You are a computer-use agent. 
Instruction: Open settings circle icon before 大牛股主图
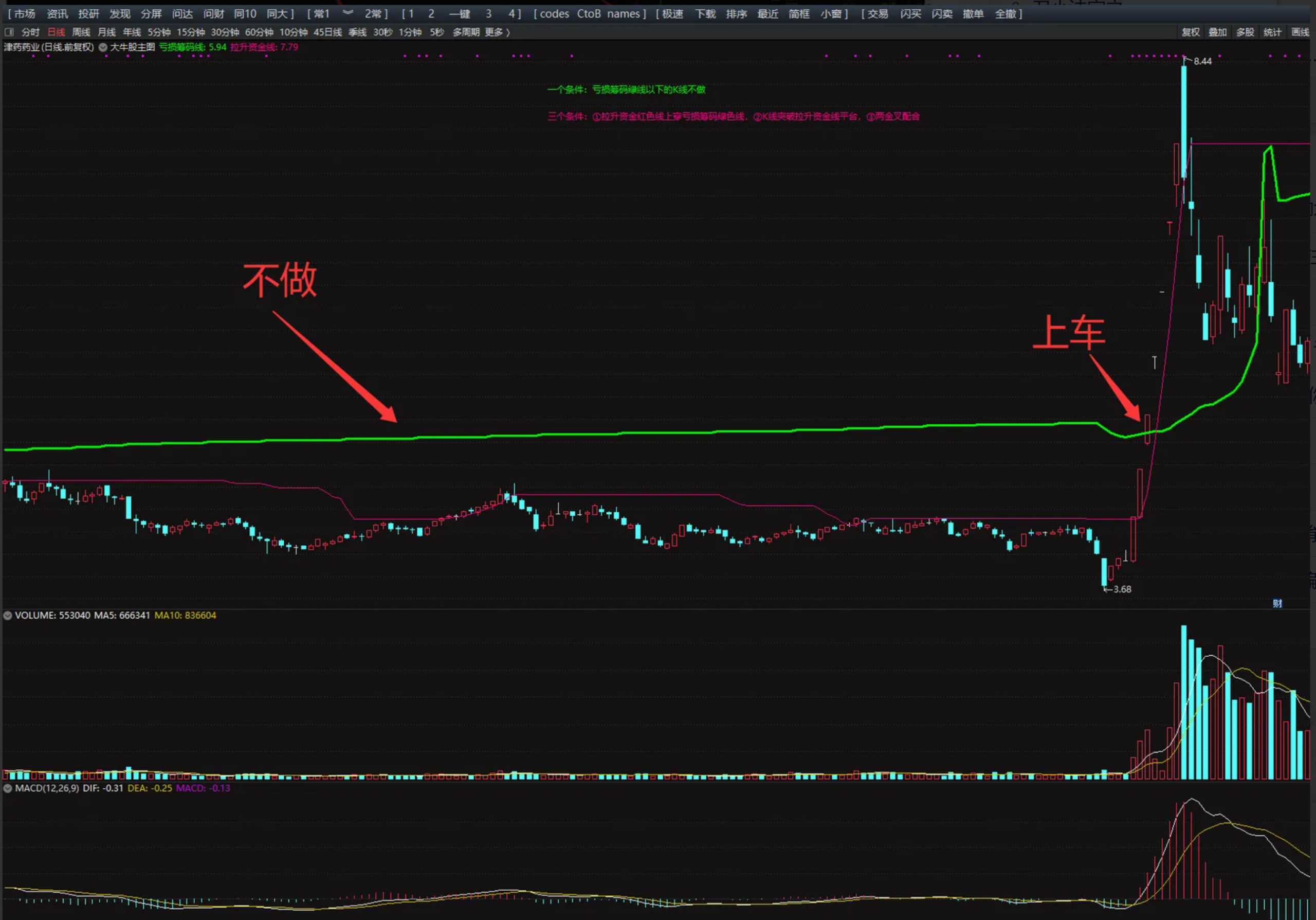pyautogui.click(x=103, y=47)
